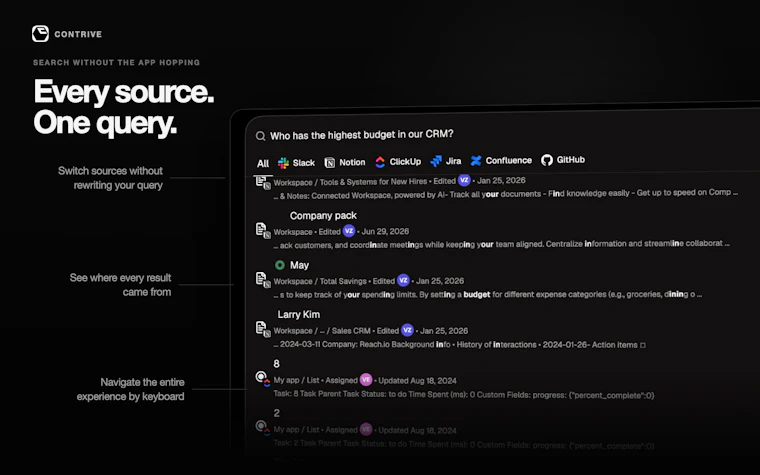The height and width of the screenshot is (475, 760).
Task: Click 'Navigate the entire experience by keyboard' caption
Action: tap(130, 389)
